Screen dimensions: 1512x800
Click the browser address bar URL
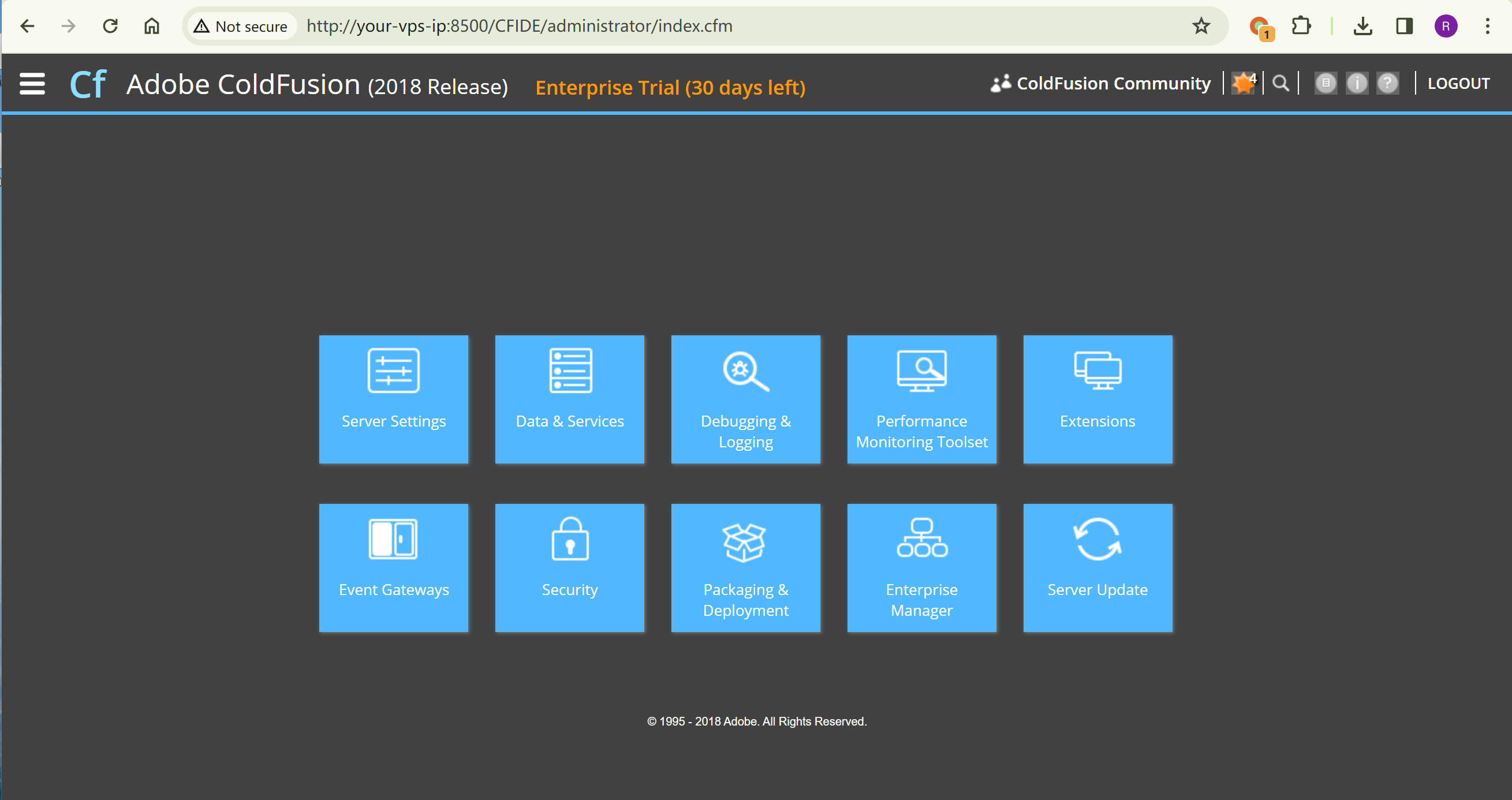pos(519,26)
